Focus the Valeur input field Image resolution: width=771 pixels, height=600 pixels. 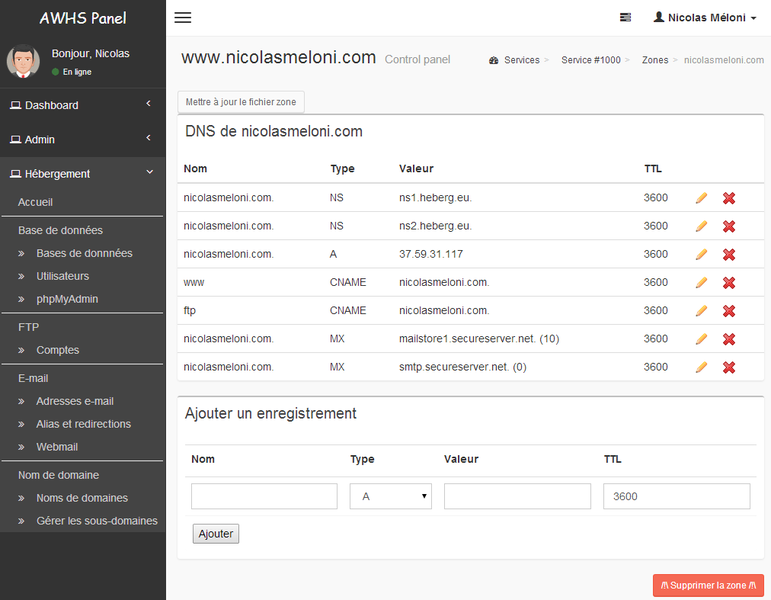(517, 496)
